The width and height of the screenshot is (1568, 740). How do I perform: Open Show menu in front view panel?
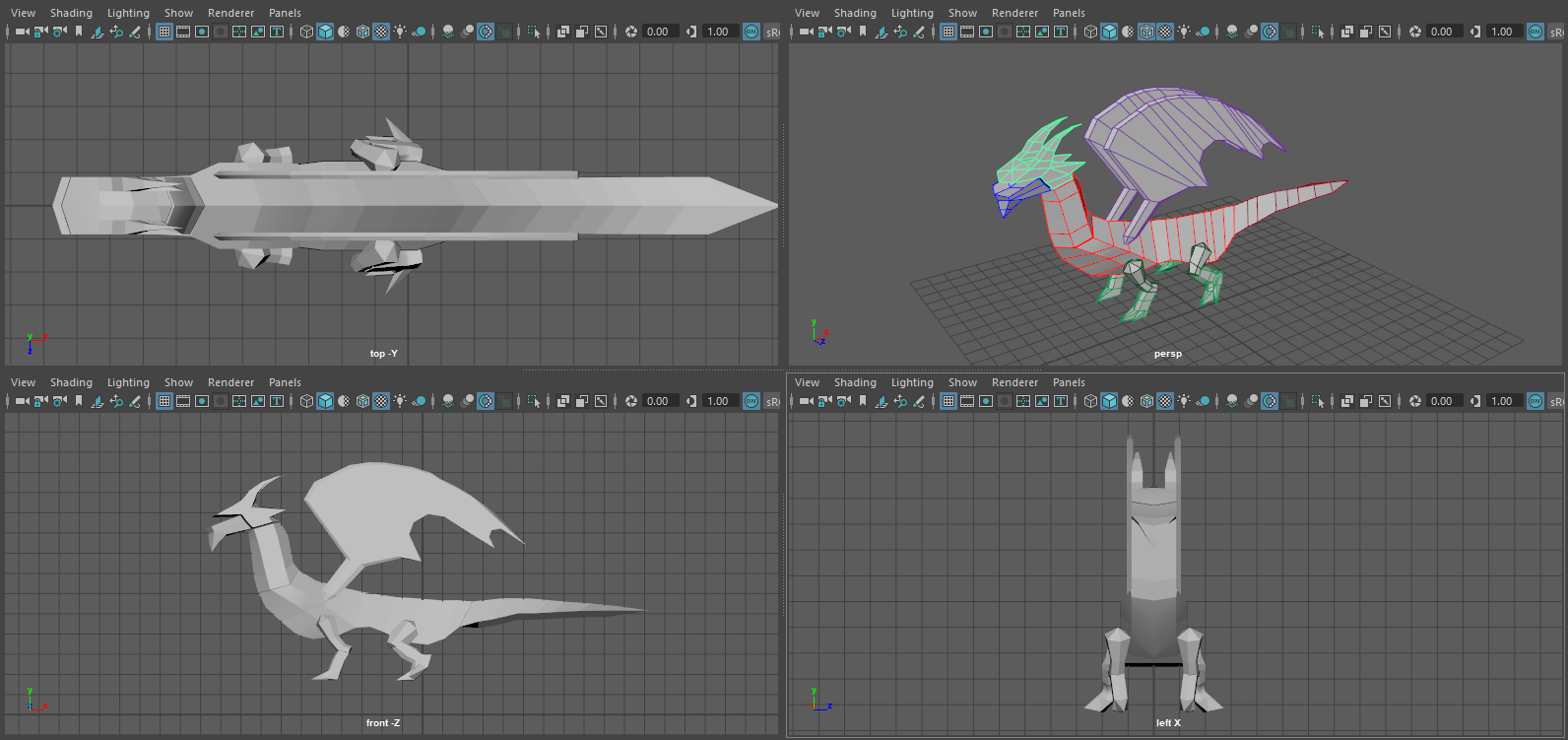point(178,382)
